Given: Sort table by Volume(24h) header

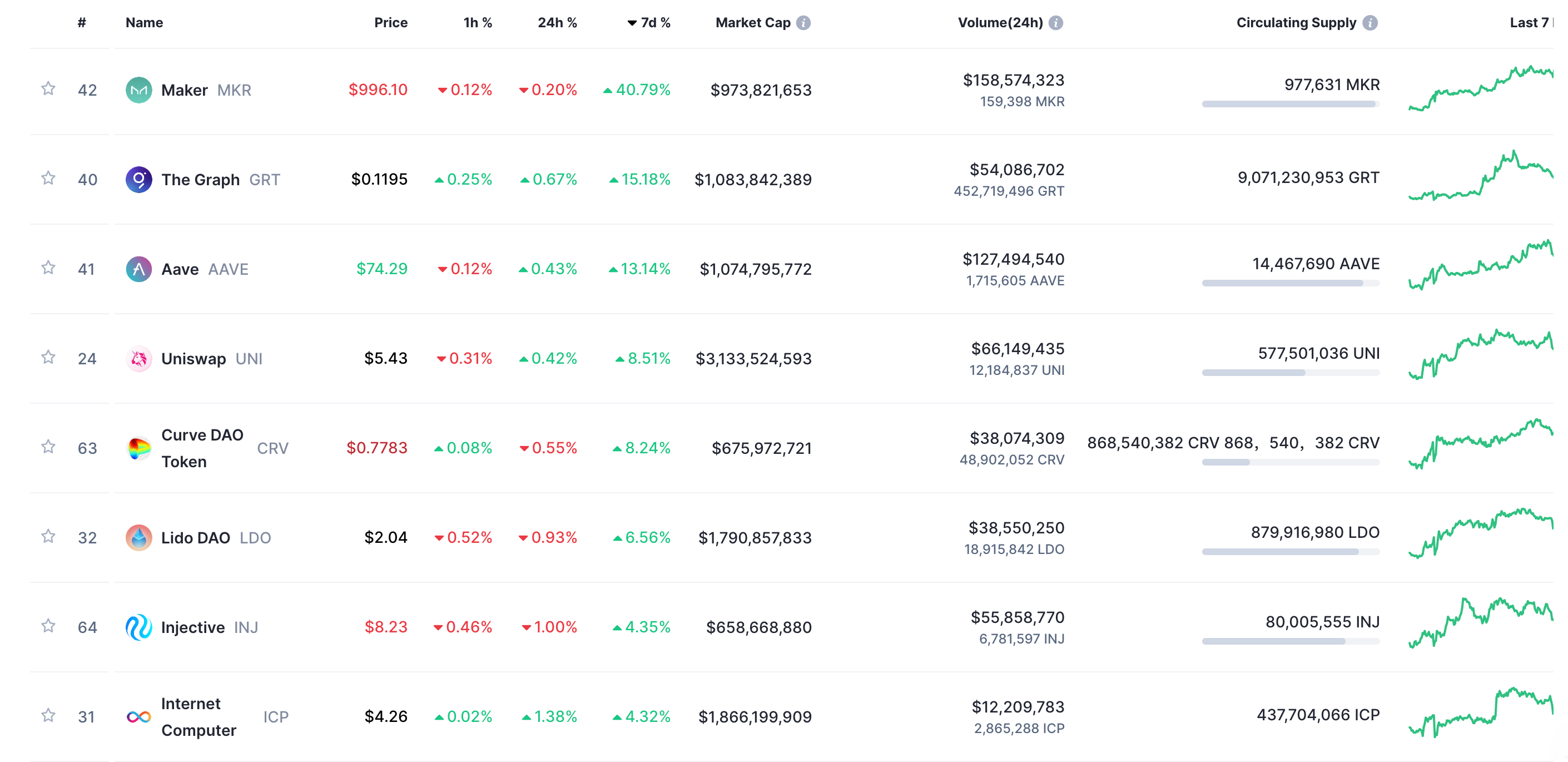Looking at the screenshot, I should pyautogui.click(x=1000, y=23).
